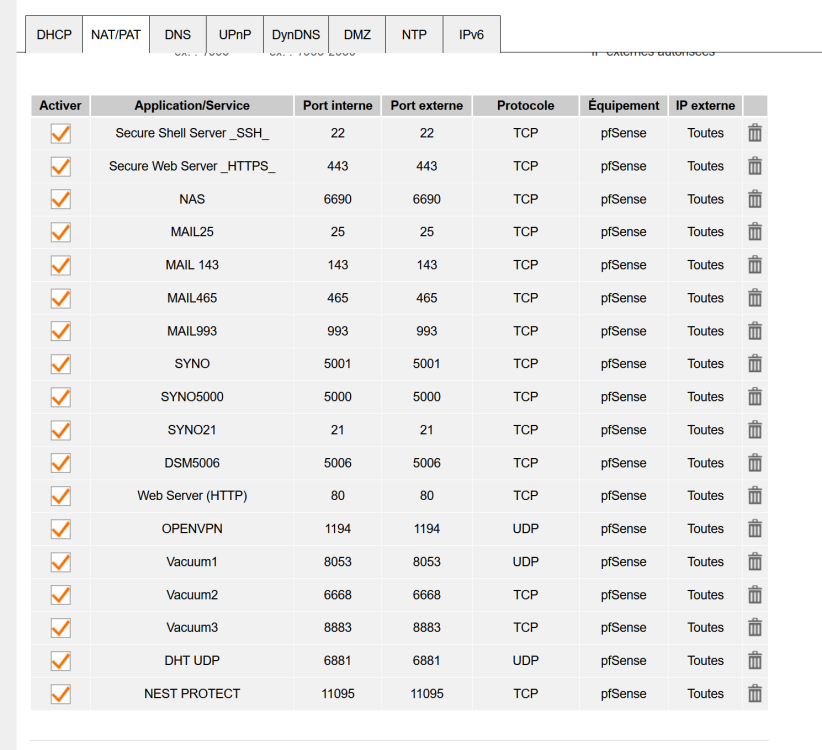Delete the NEST PROTECT rule

click(755, 694)
